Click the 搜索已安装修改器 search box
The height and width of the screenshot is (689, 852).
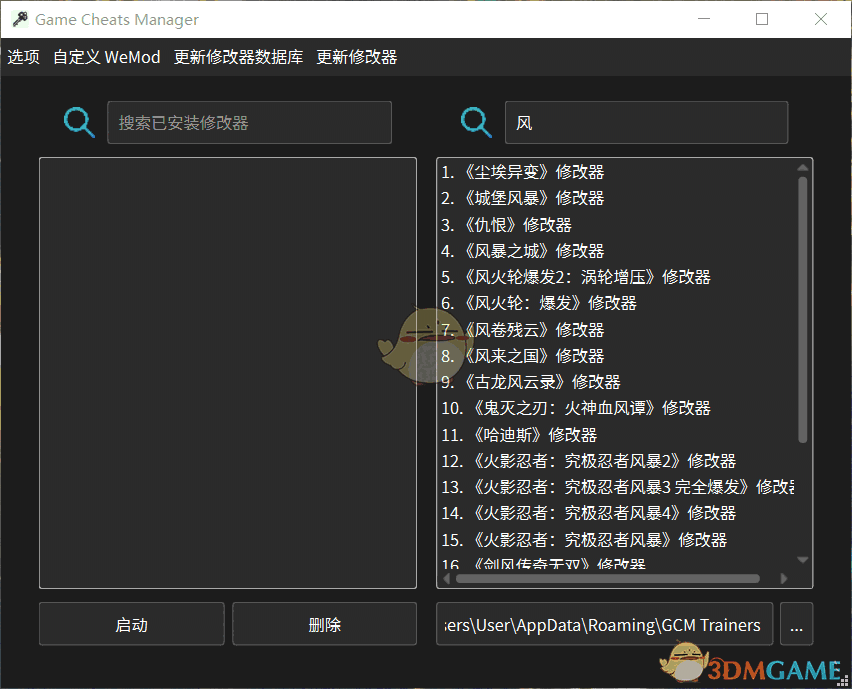tap(249, 122)
